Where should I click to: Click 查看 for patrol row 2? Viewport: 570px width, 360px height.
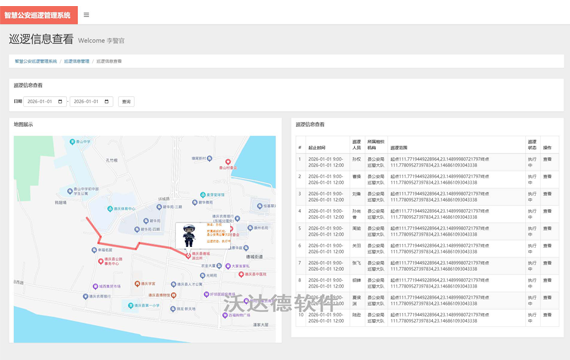547,177
